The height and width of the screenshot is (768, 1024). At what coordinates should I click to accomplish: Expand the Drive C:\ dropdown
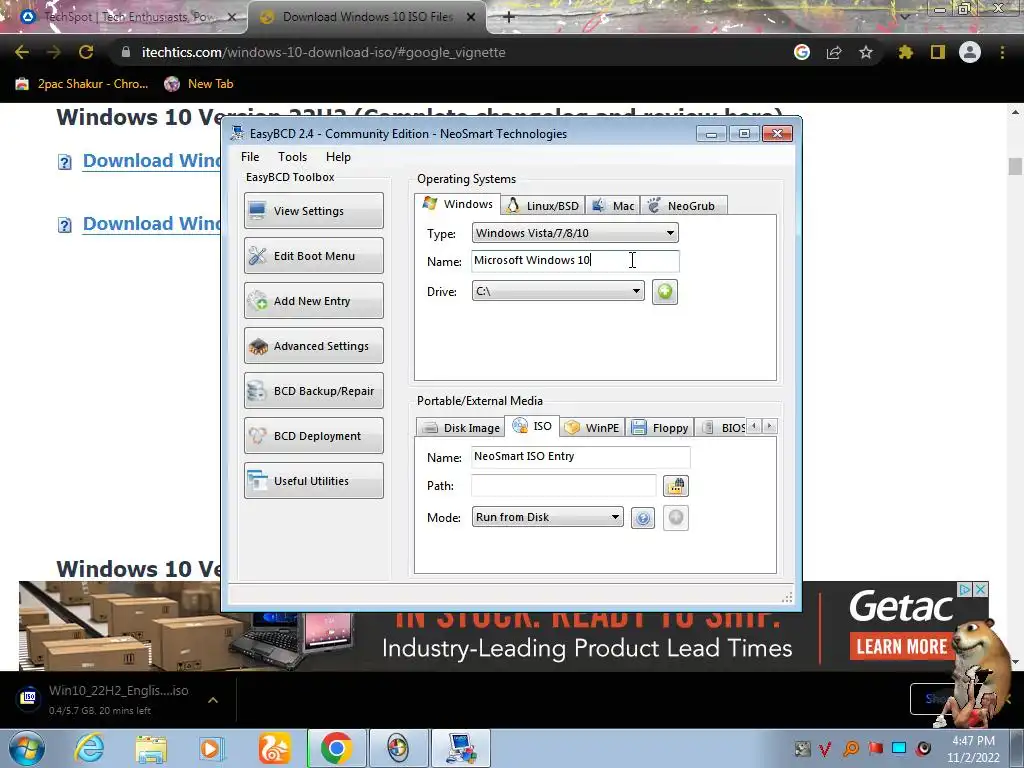click(558, 291)
